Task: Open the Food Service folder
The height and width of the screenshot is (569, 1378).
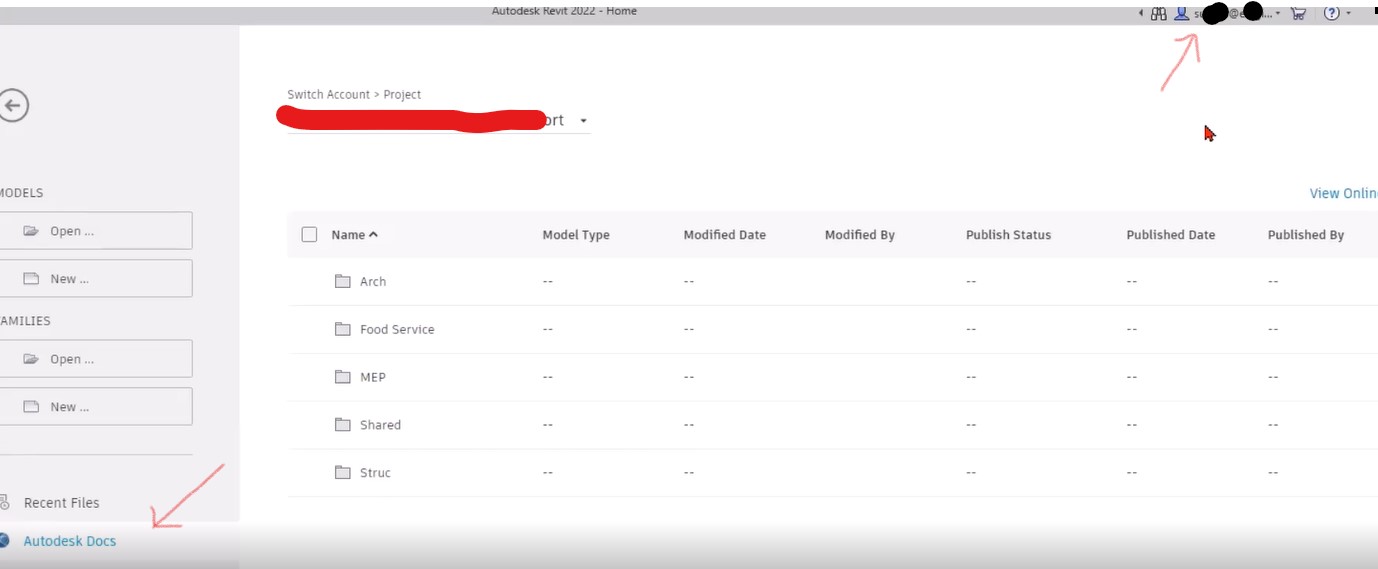Action: point(397,329)
